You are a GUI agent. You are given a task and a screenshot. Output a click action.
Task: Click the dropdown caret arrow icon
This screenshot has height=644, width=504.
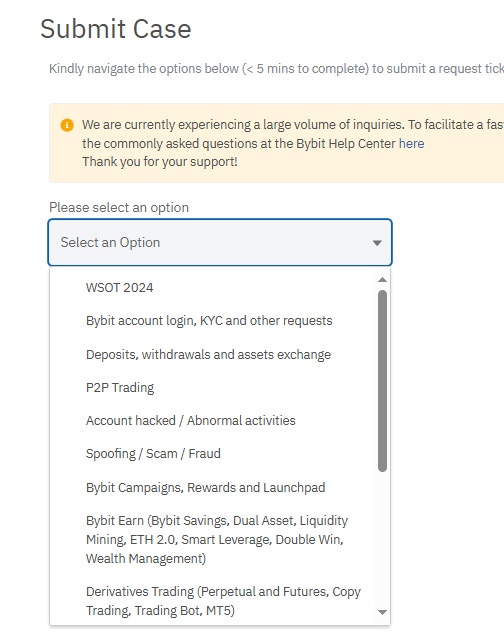[377, 243]
